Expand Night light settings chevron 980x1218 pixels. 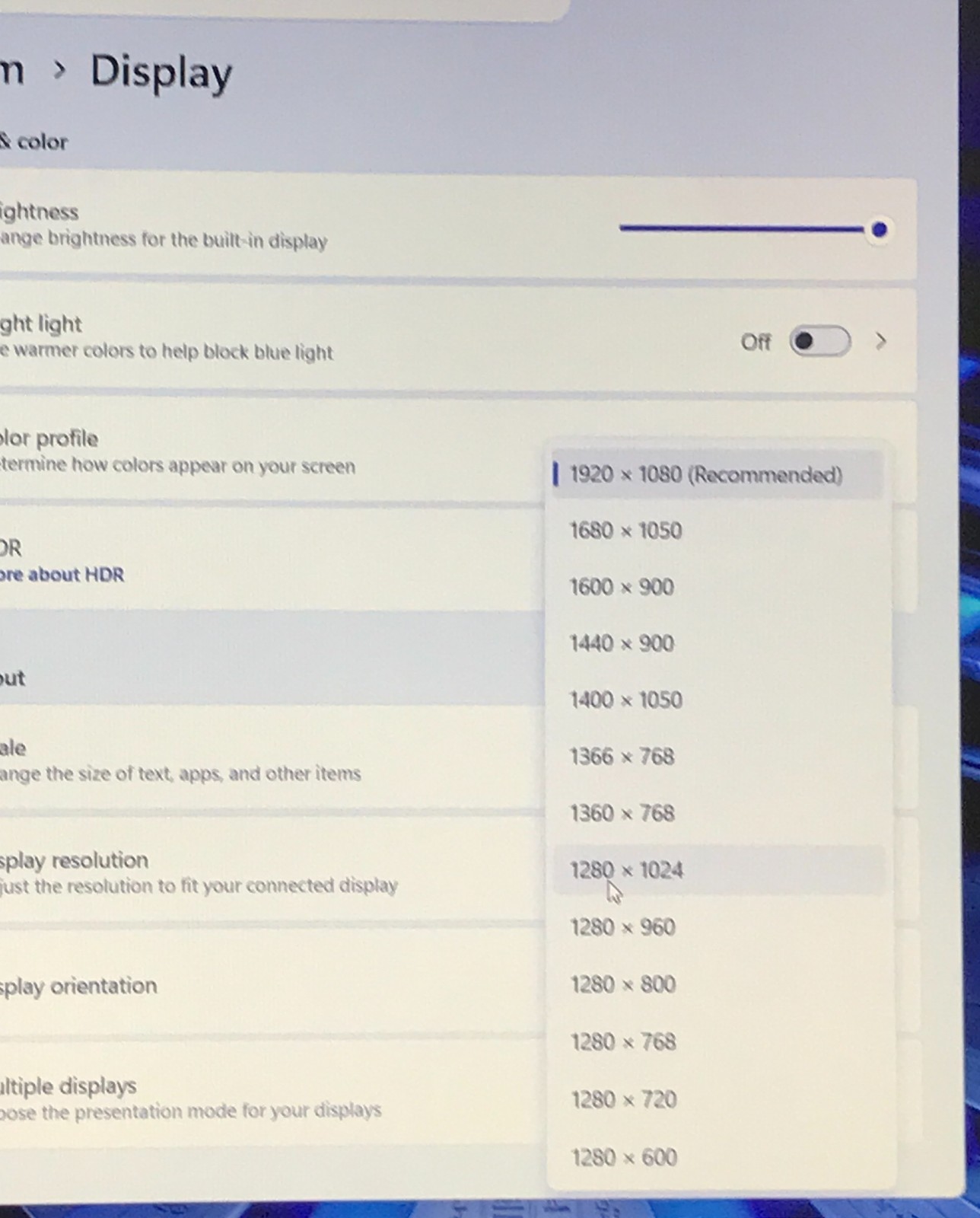point(881,341)
